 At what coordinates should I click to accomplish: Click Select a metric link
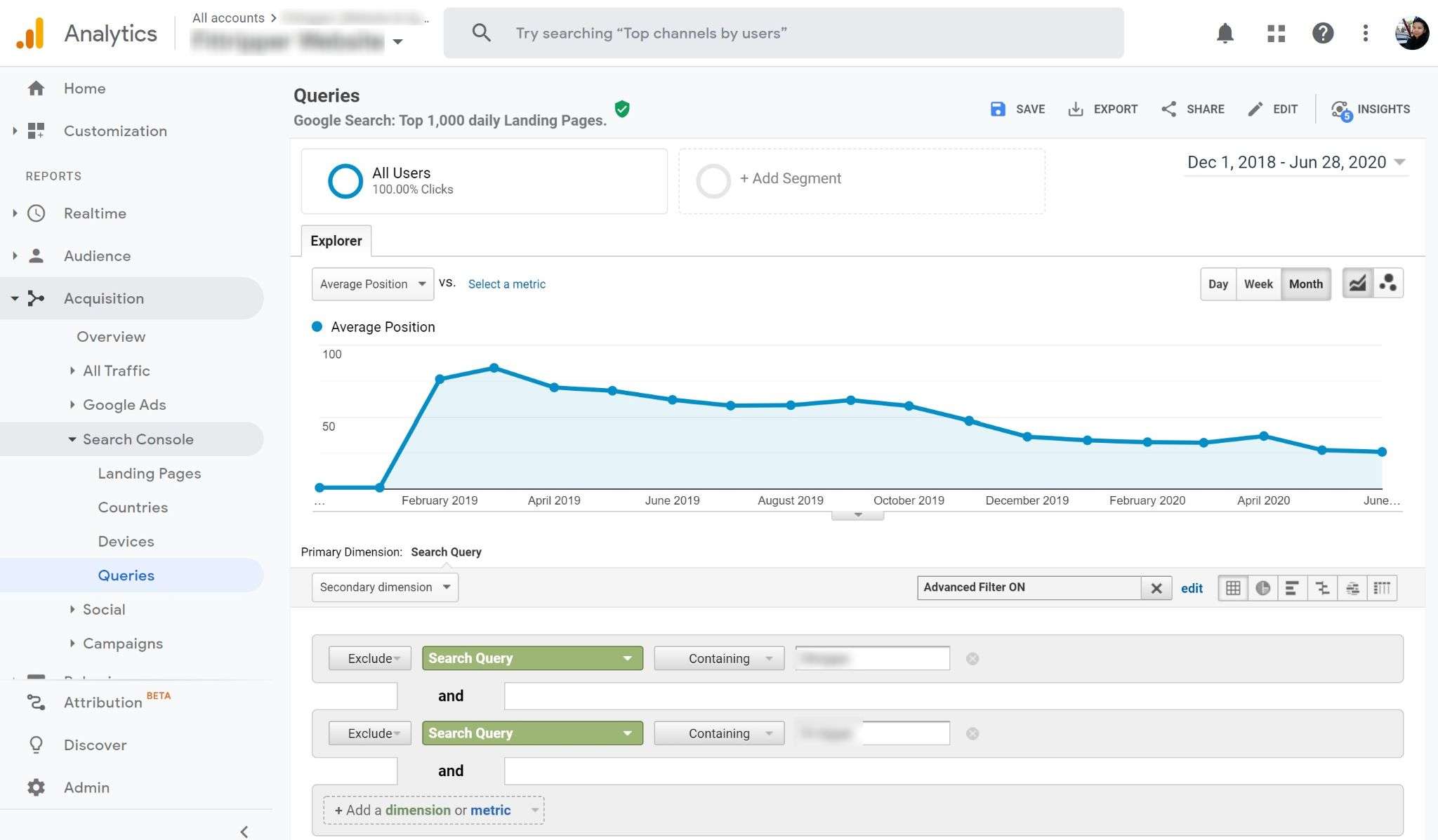pos(507,284)
